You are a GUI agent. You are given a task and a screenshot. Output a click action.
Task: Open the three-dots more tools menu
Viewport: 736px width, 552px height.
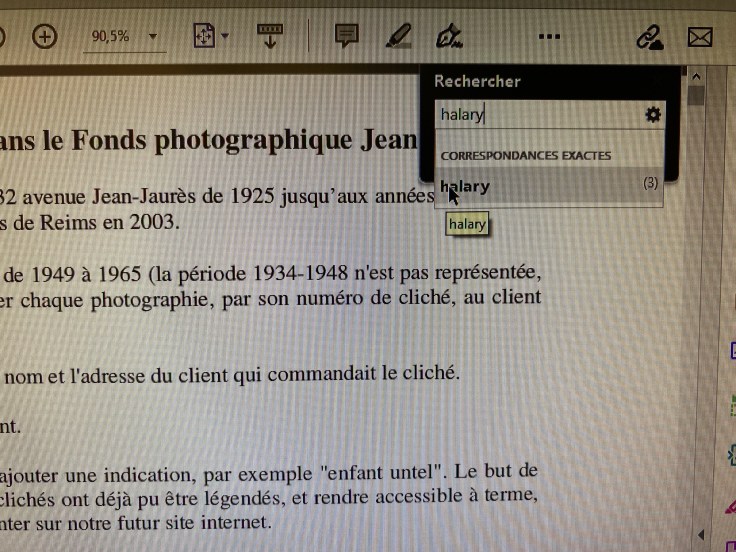pyautogui.click(x=549, y=37)
